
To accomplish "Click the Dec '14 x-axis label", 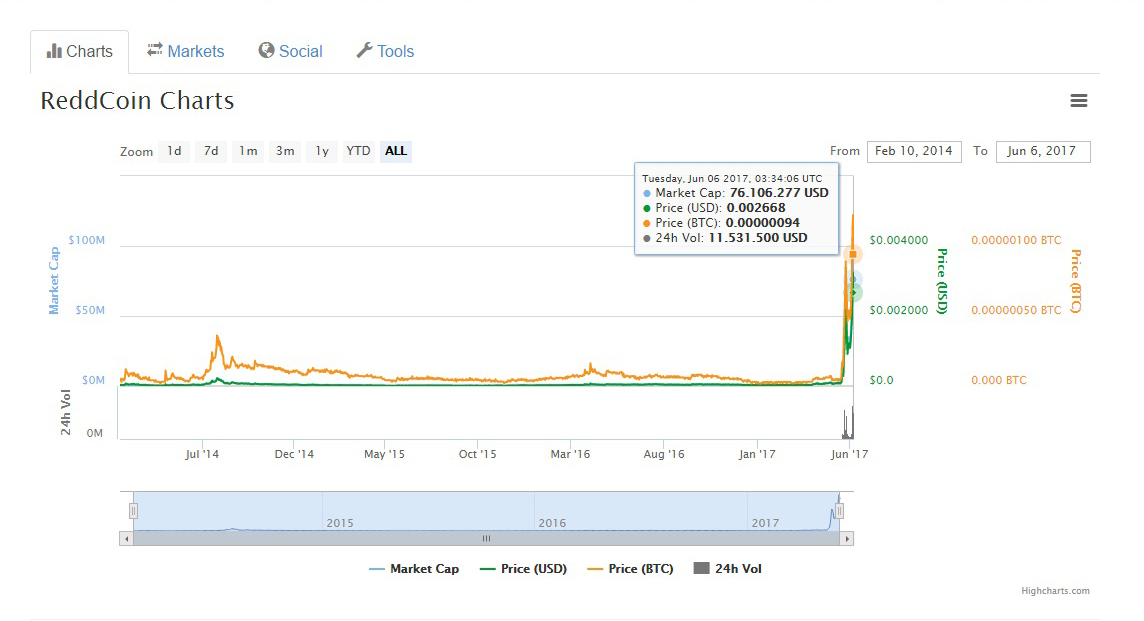I will point(294,454).
